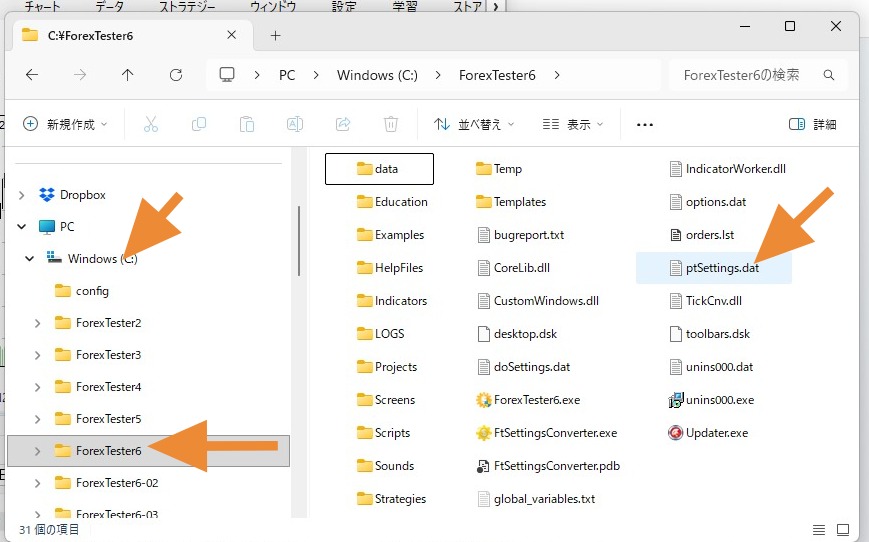This screenshot has height=542, width=869.
Task: Add a new Explorer tab
Action: tap(275, 35)
